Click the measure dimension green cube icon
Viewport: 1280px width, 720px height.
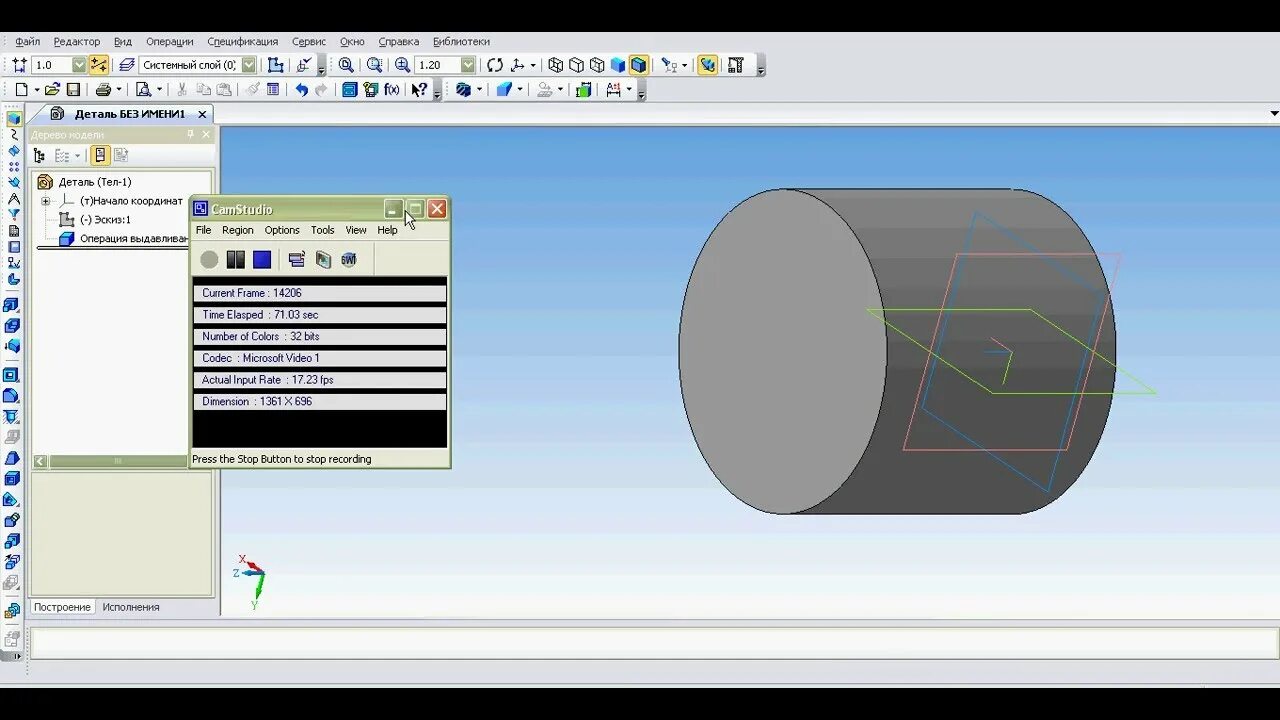coord(584,90)
